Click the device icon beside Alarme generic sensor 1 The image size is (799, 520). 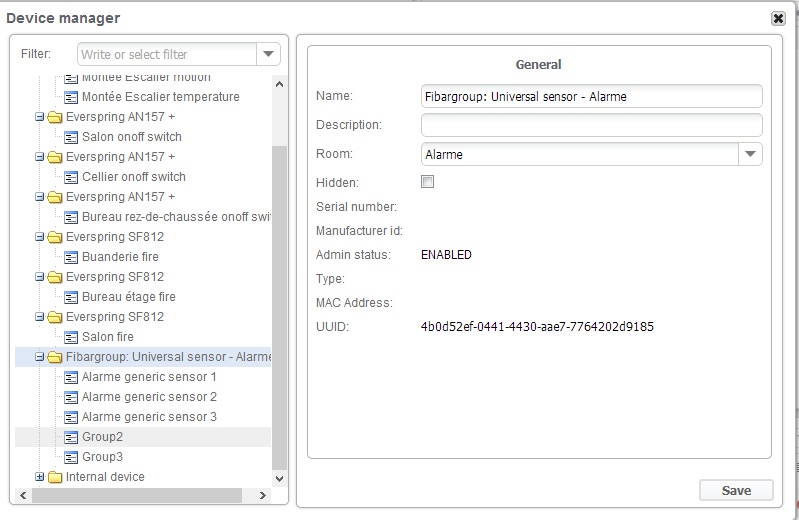click(71, 377)
